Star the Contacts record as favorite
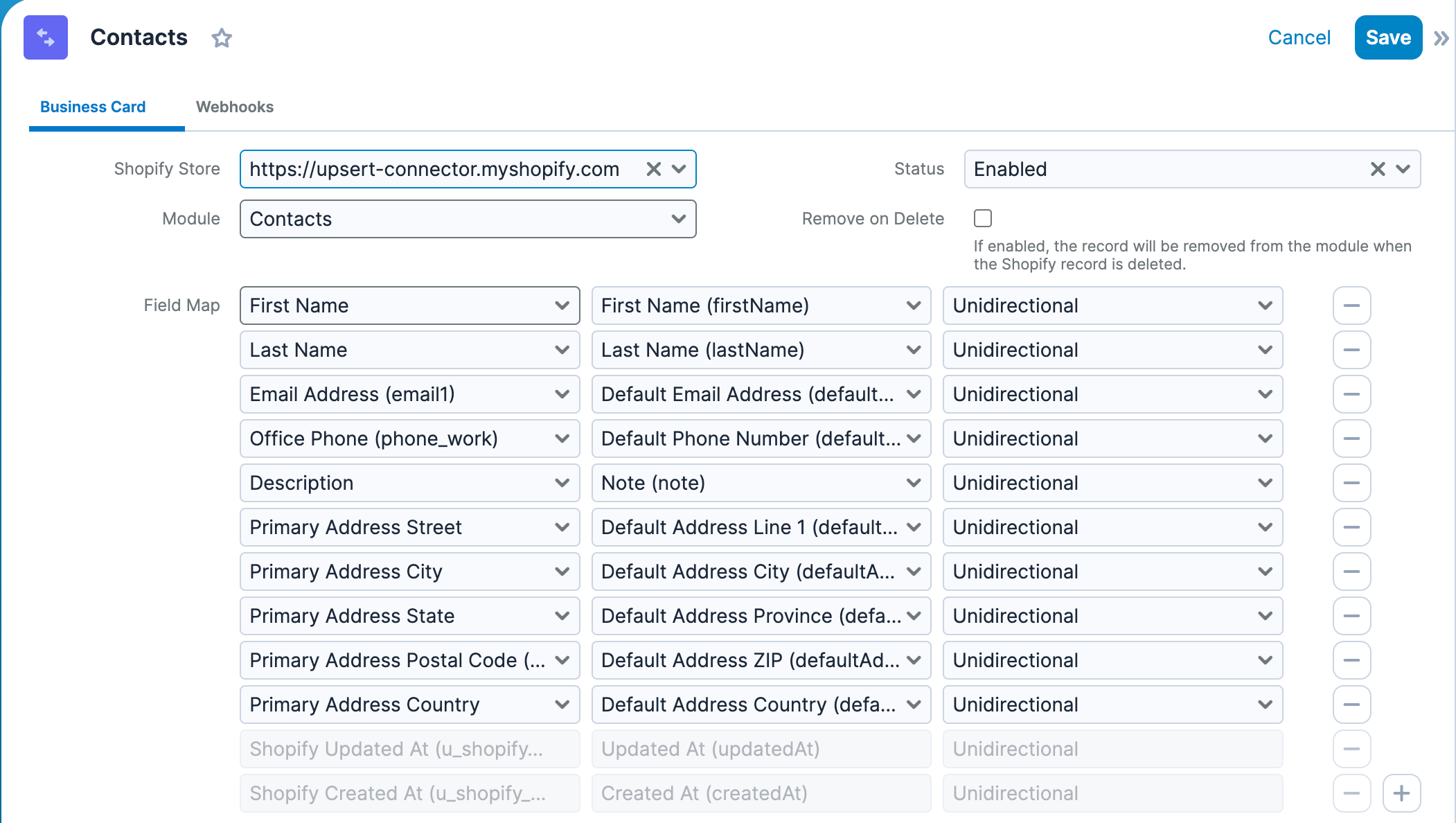 222,38
